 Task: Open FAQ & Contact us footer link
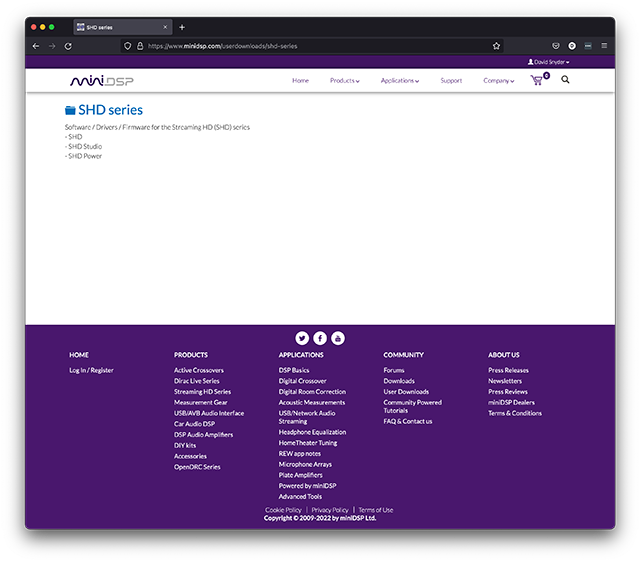(x=408, y=422)
